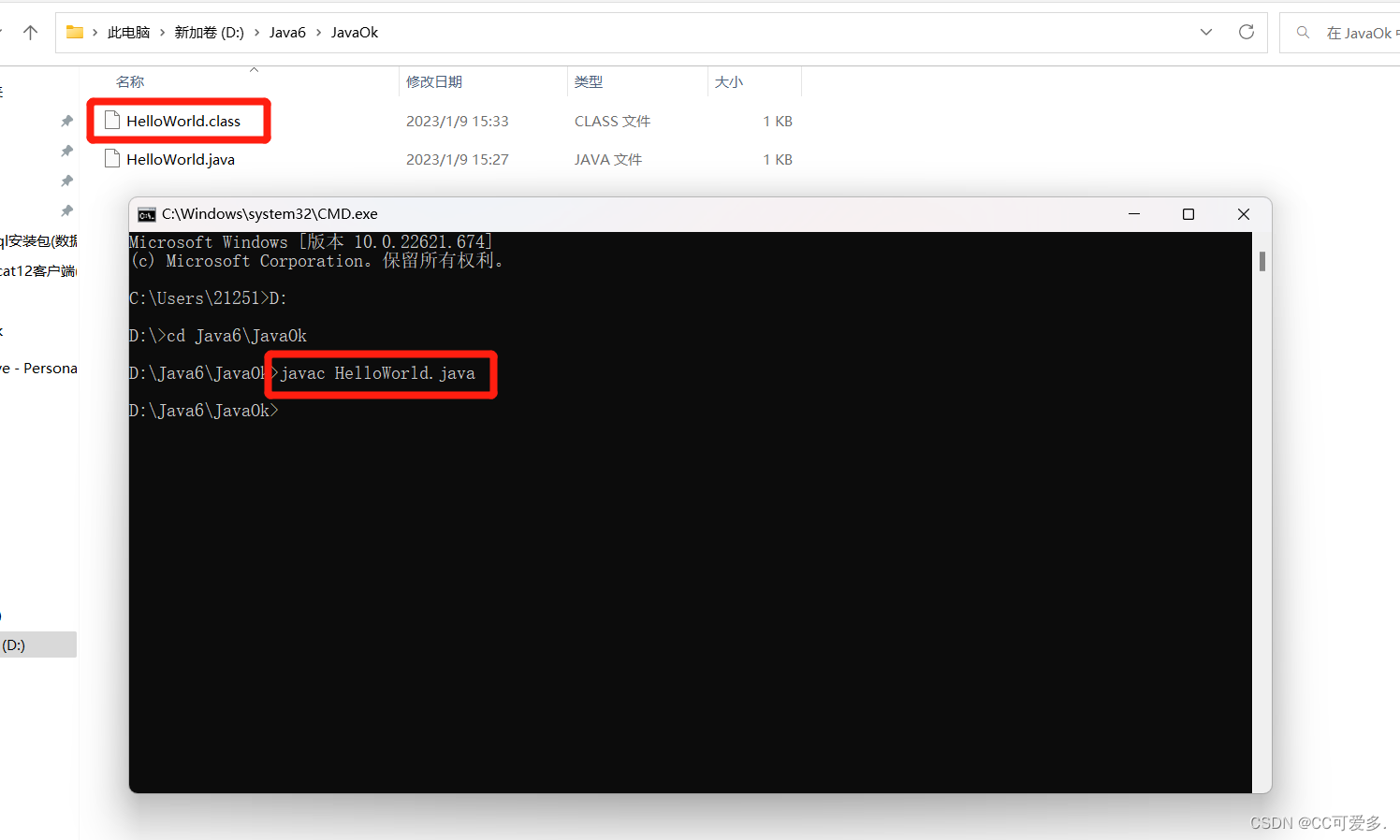Open the address bar dropdown chevron
The width and height of the screenshot is (1400, 840).
(1206, 31)
